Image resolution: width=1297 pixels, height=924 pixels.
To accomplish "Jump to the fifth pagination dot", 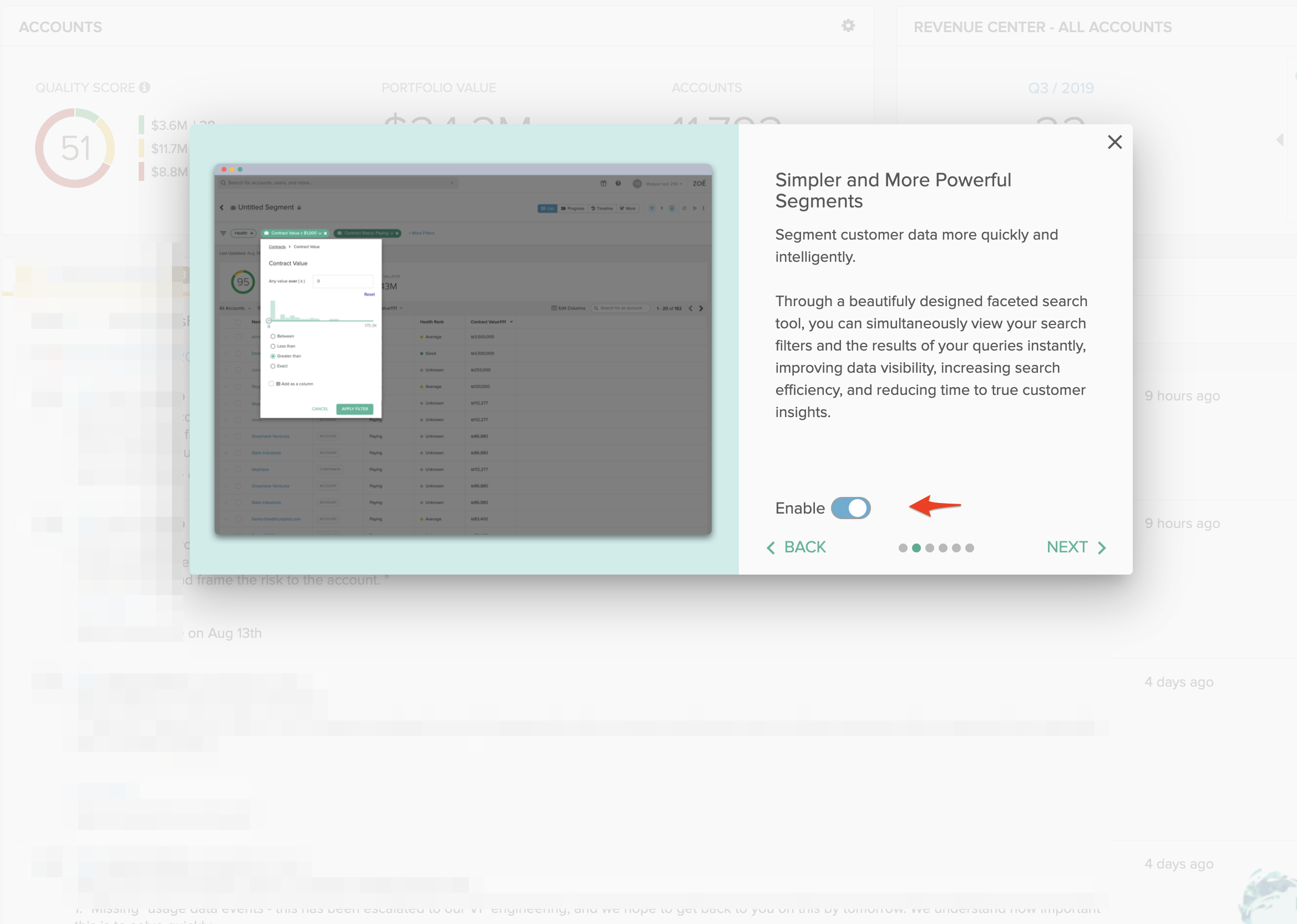I will pos(956,548).
